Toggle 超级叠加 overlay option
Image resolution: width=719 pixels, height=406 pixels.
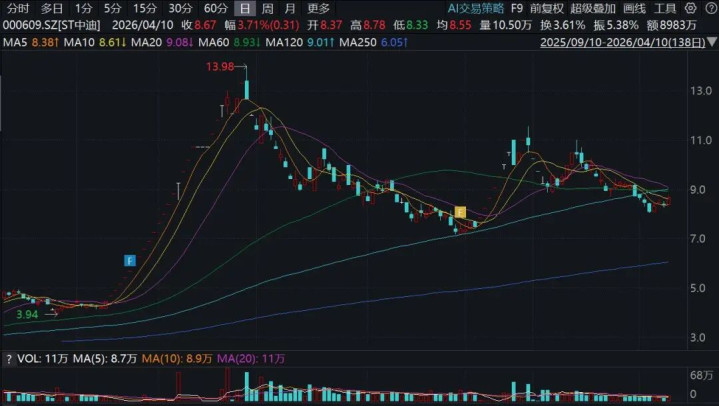tap(593, 8)
